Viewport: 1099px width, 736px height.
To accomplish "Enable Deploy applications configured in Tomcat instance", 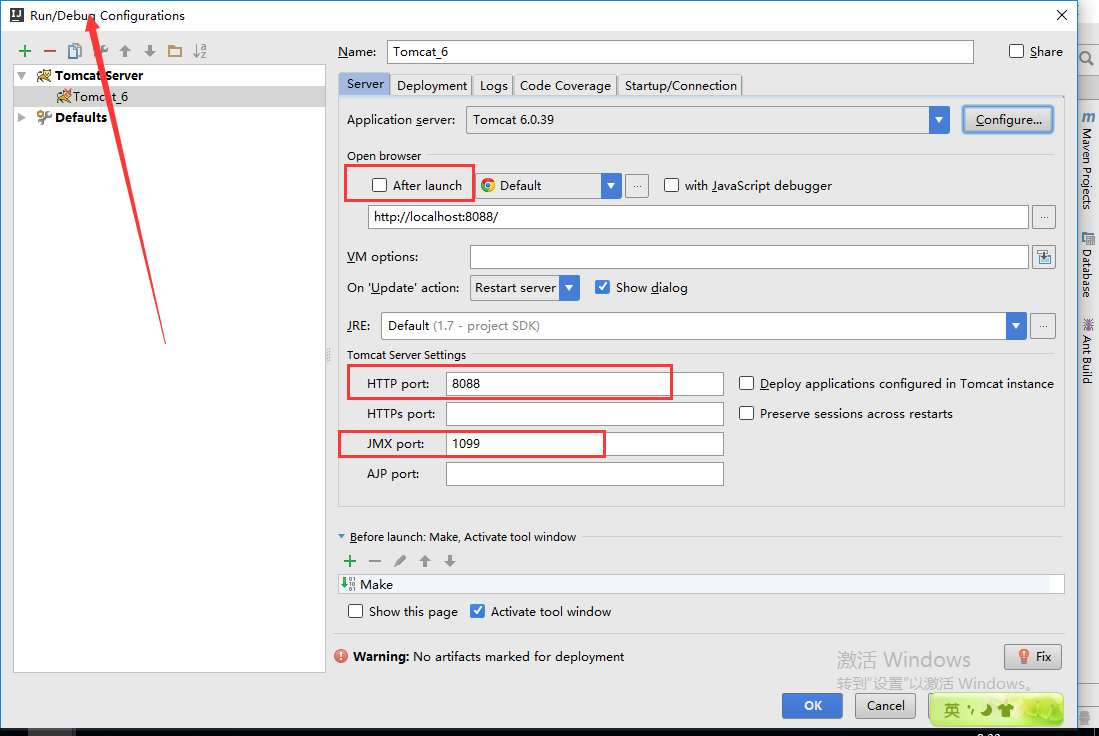I will coord(746,383).
